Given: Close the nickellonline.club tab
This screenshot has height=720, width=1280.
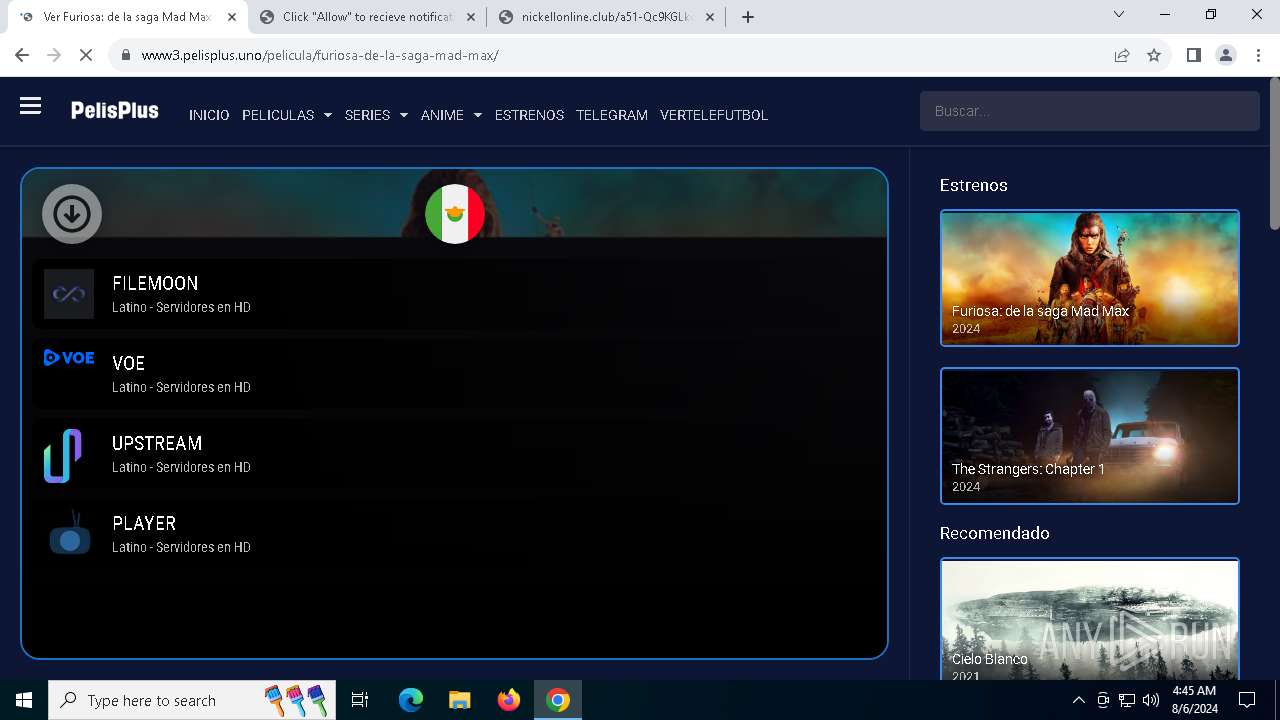Looking at the screenshot, I should [x=711, y=17].
